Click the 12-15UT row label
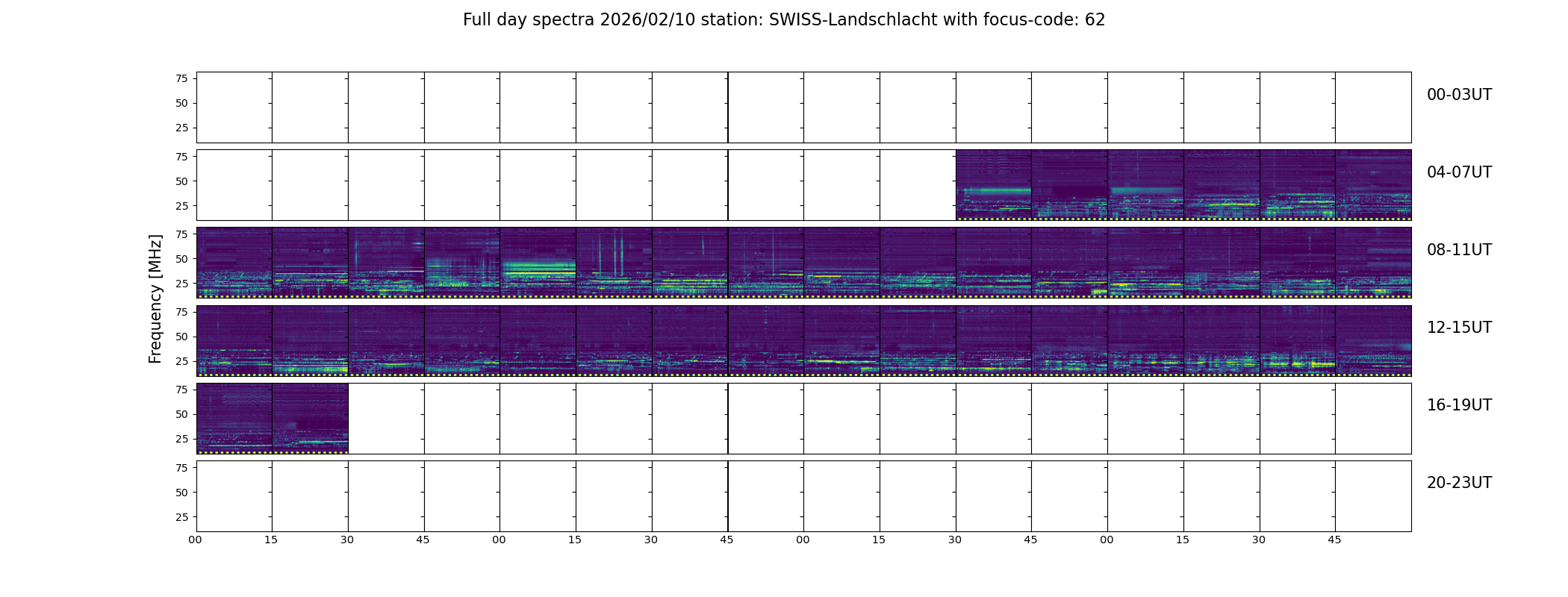 point(1459,328)
